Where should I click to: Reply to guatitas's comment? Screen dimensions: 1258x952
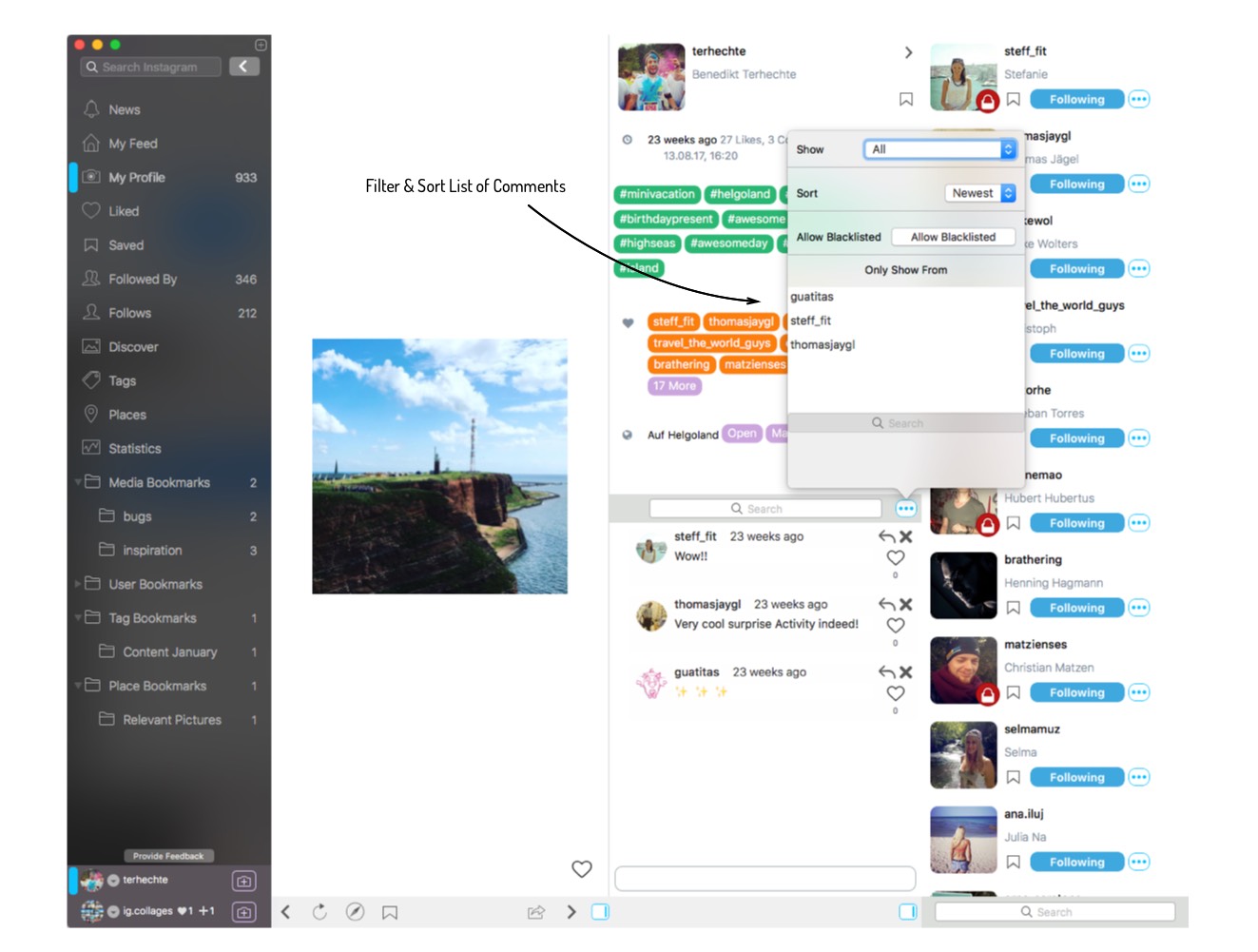[887, 672]
